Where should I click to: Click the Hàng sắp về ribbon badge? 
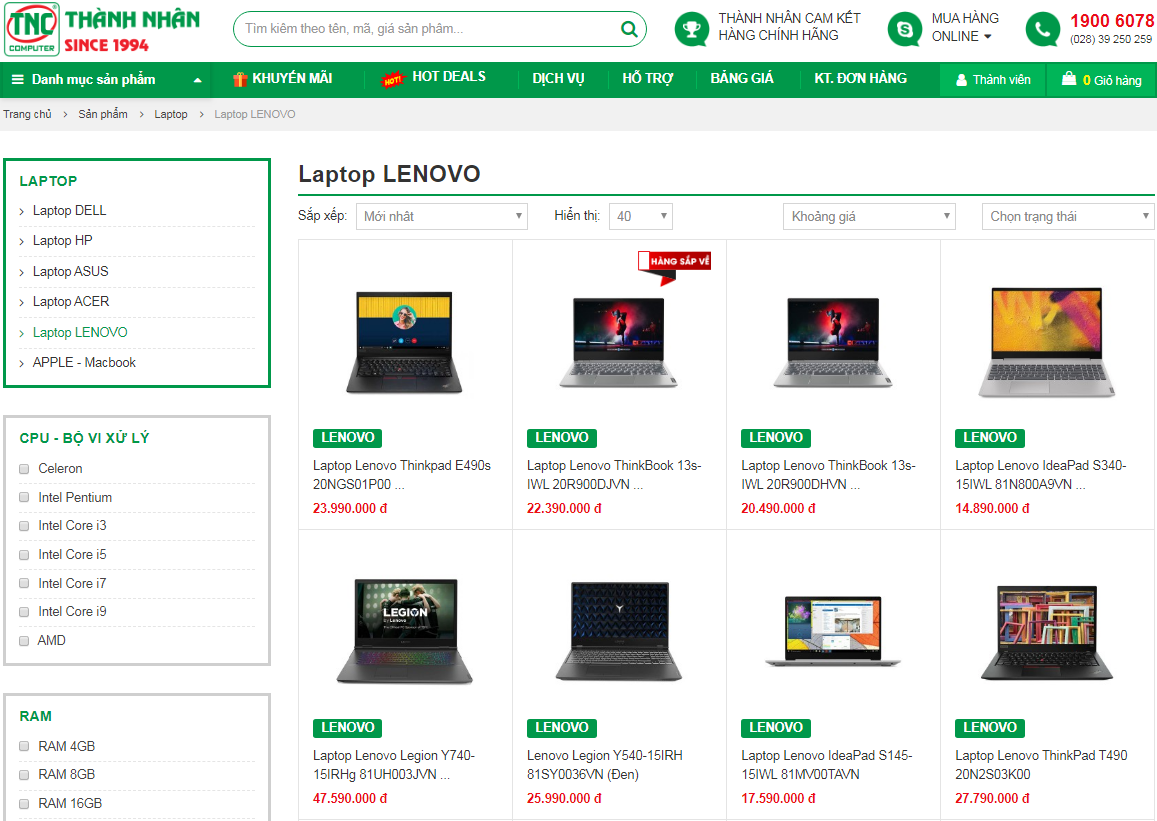674,267
